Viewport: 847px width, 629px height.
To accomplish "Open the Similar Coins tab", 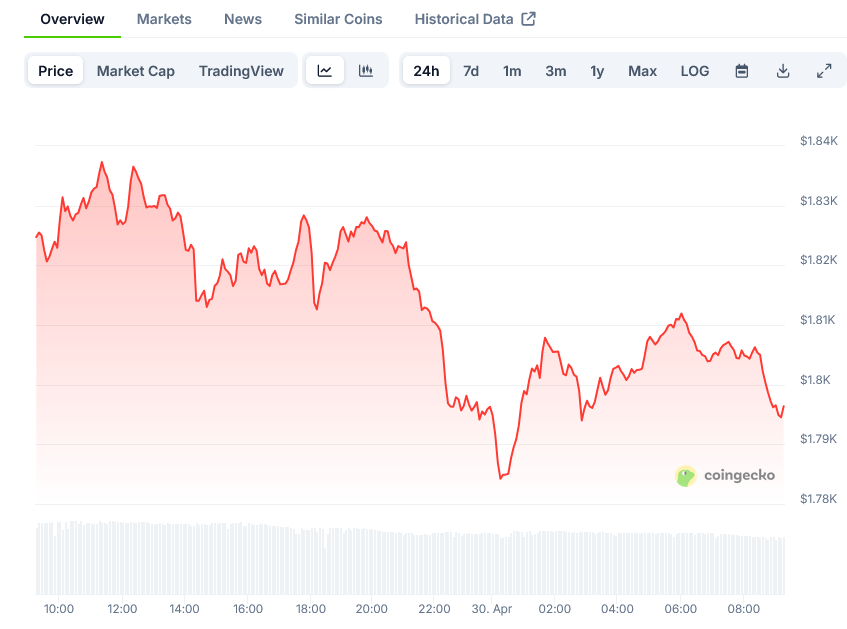I will (338, 19).
